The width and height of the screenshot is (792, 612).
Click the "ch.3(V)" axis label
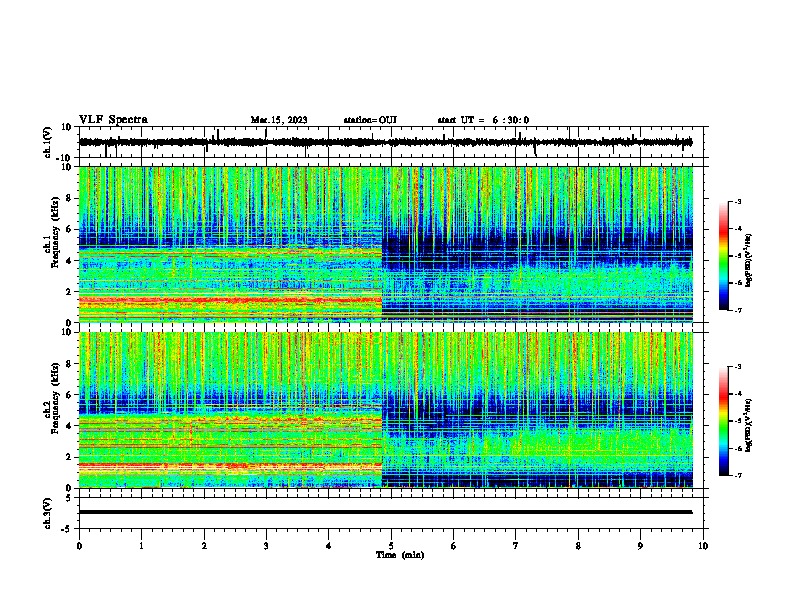(48, 513)
